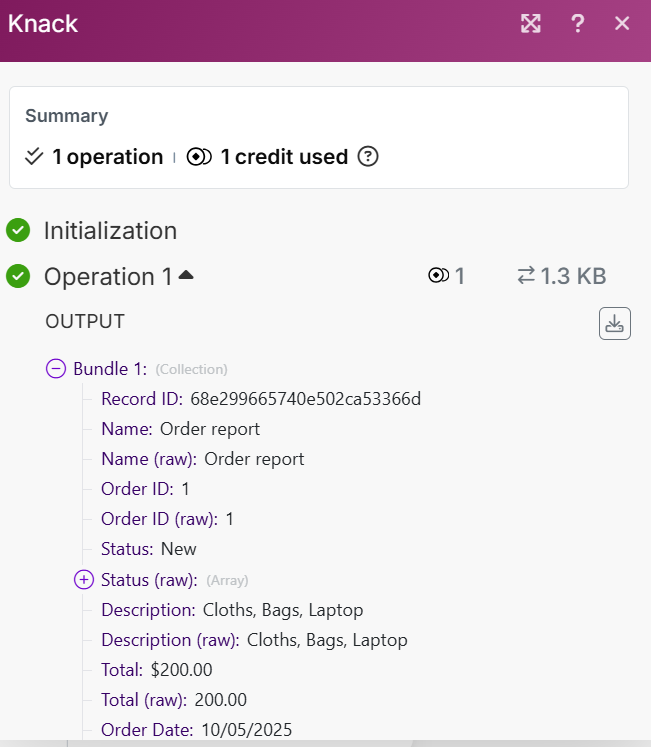Click the Initialization step label
This screenshot has height=747, width=651.
pos(110,231)
